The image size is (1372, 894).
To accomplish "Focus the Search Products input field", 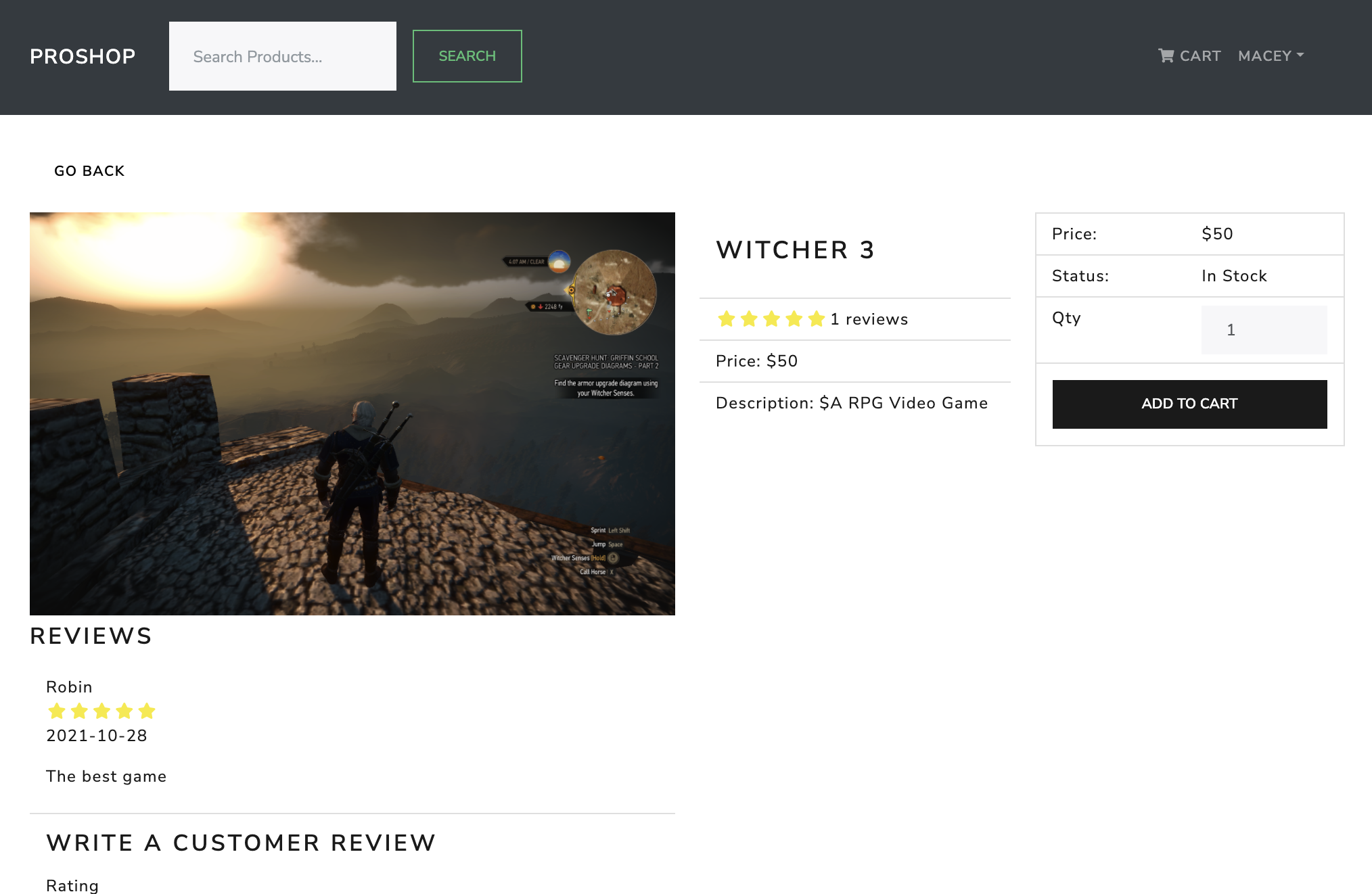I will [x=282, y=56].
